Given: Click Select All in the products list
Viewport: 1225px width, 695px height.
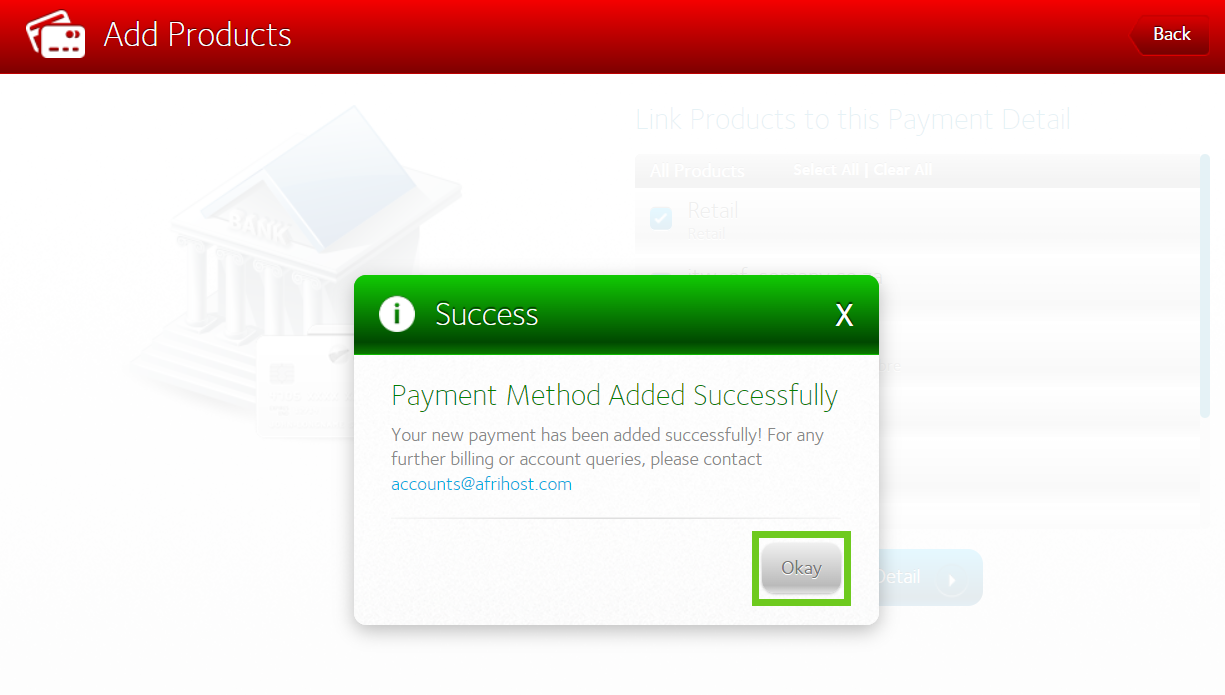Looking at the screenshot, I should 826,170.
